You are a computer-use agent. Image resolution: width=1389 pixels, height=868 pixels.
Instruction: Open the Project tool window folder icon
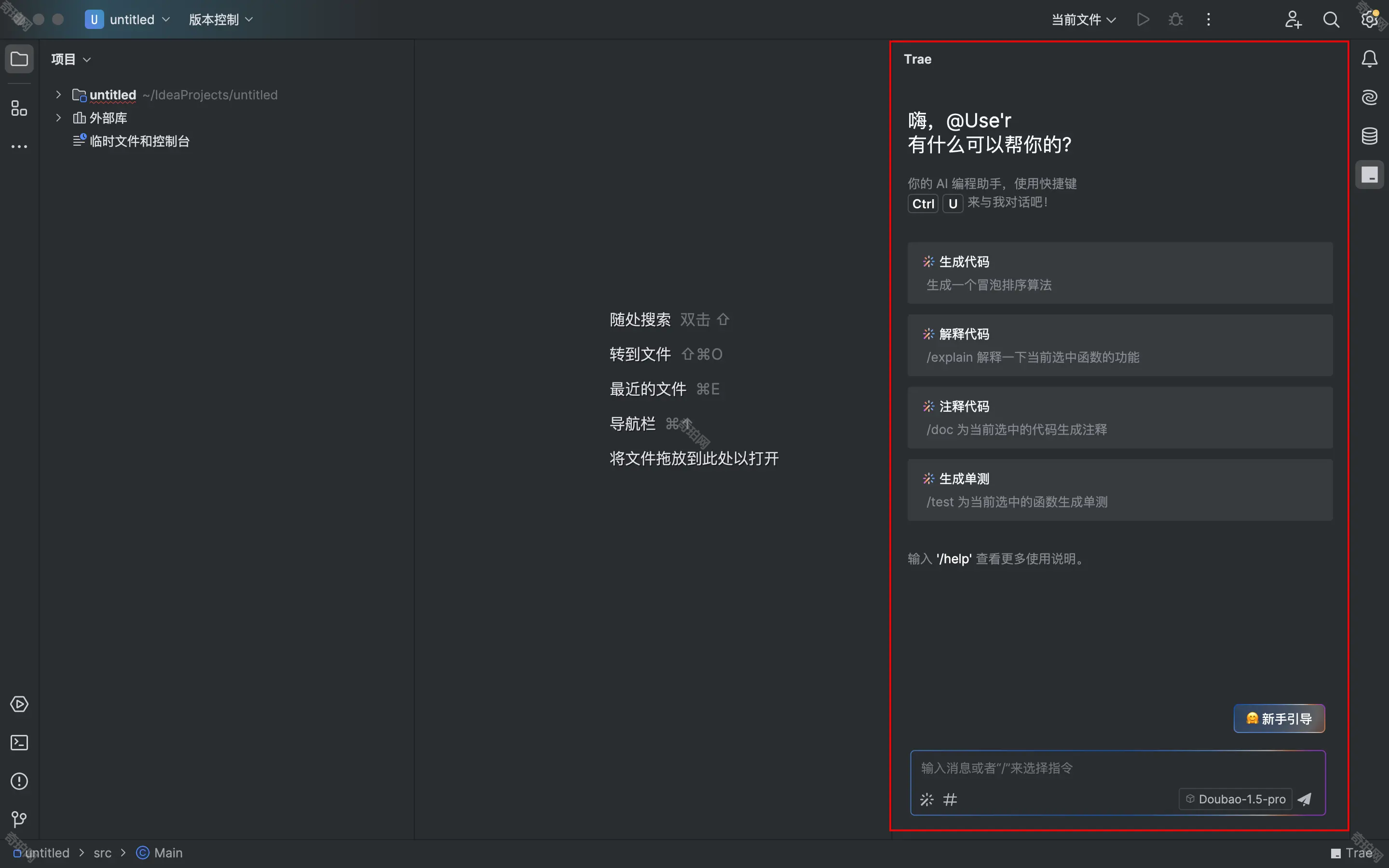coord(19,59)
